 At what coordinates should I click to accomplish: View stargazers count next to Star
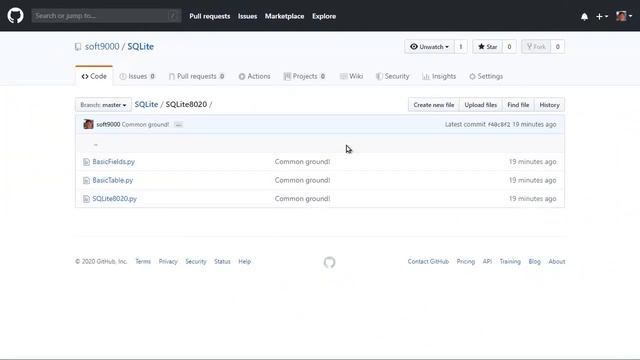(x=509, y=47)
